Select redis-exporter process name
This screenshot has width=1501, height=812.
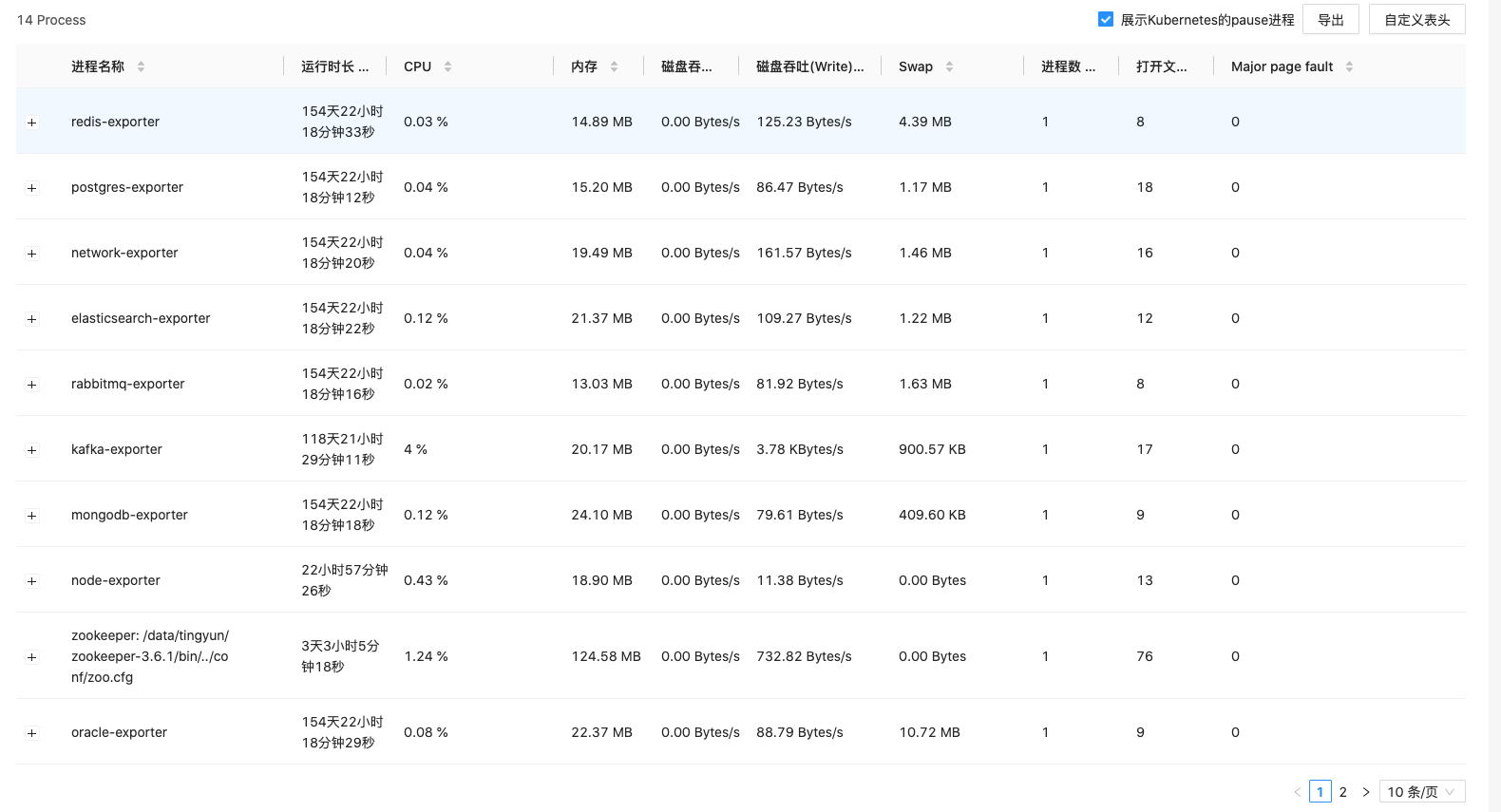pyautogui.click(x=115, y=122)
